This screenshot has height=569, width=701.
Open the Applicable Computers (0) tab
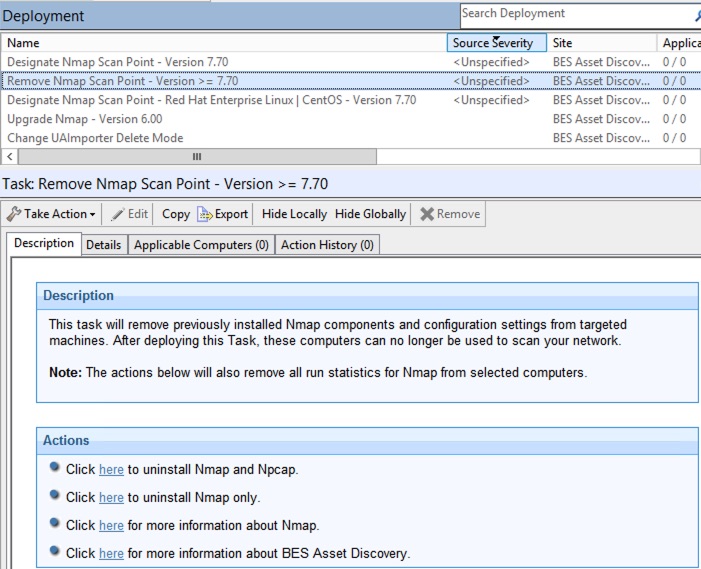pyautogui.click(x=201, y=245)
